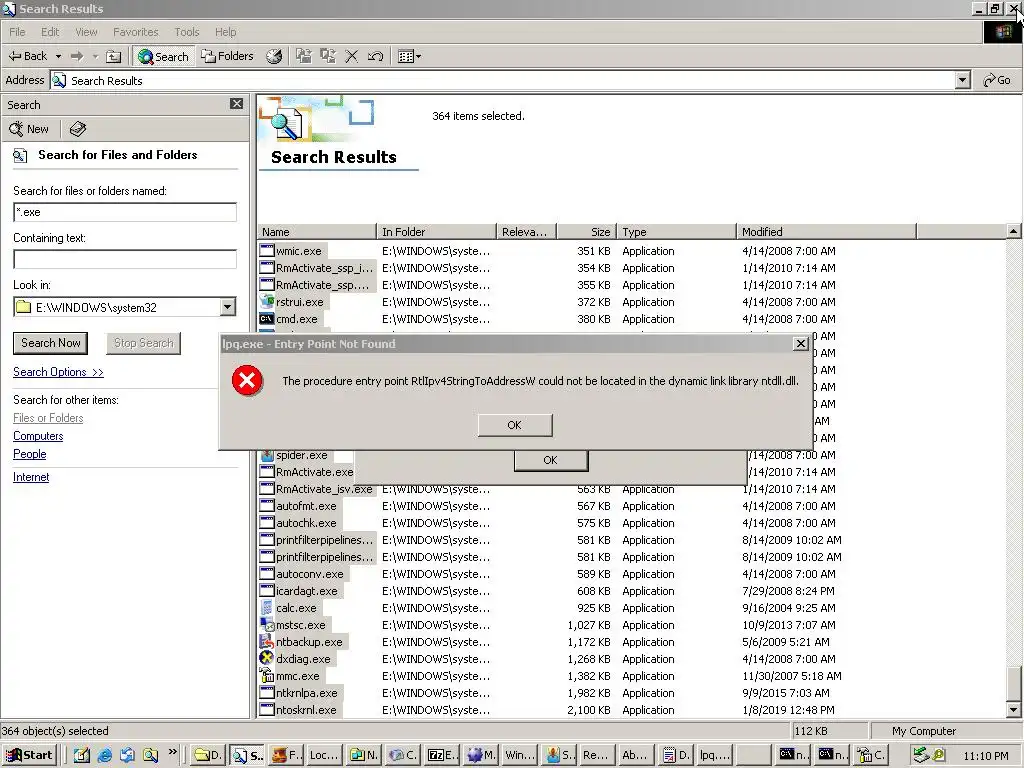Show the Folders pane
The image size is (1024, 768).
(x=227, y=56)
